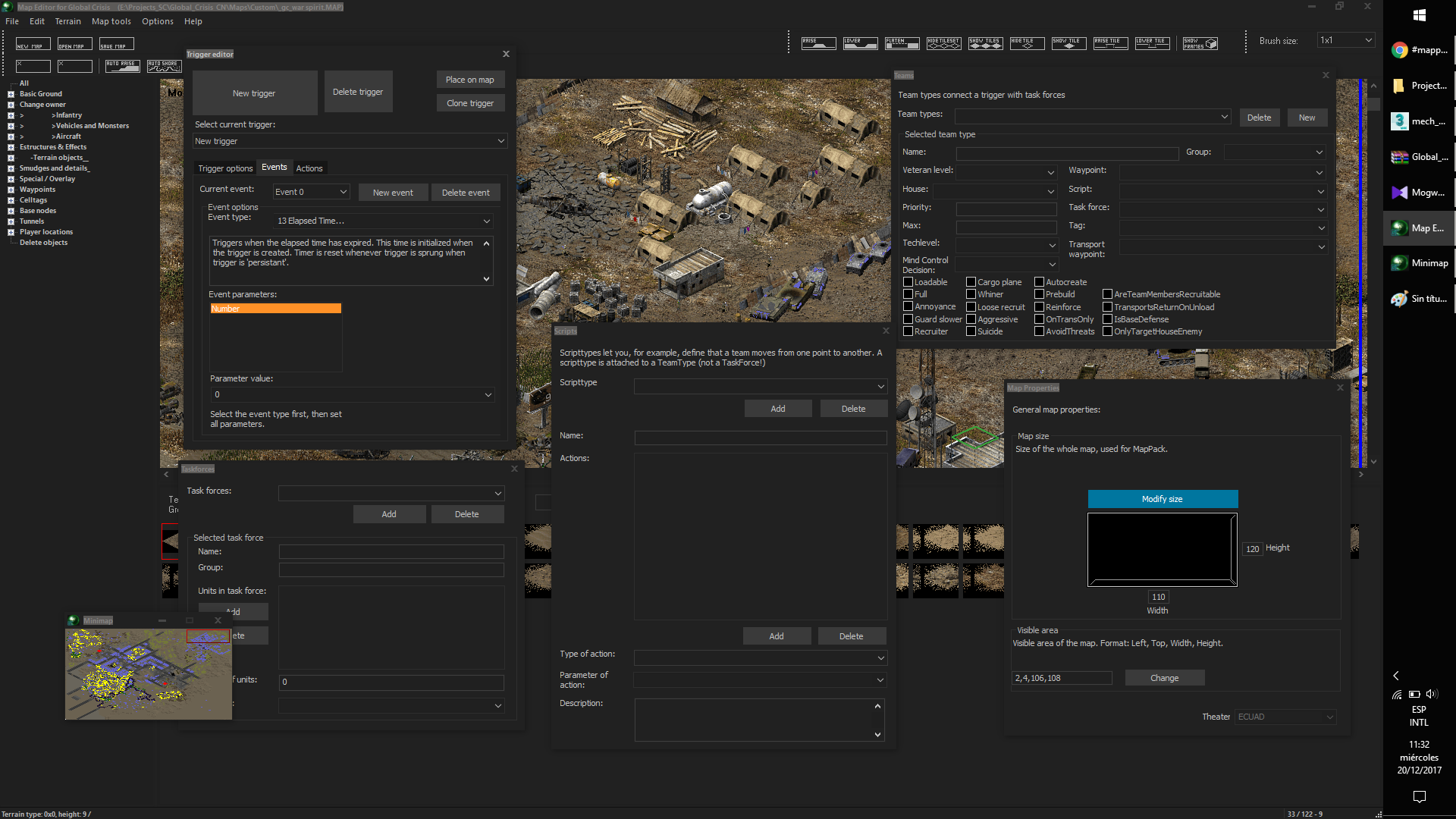Open the File menu
Image resolution: width=1456 pixels, height=819 pixels.
[x=12, y=21]
